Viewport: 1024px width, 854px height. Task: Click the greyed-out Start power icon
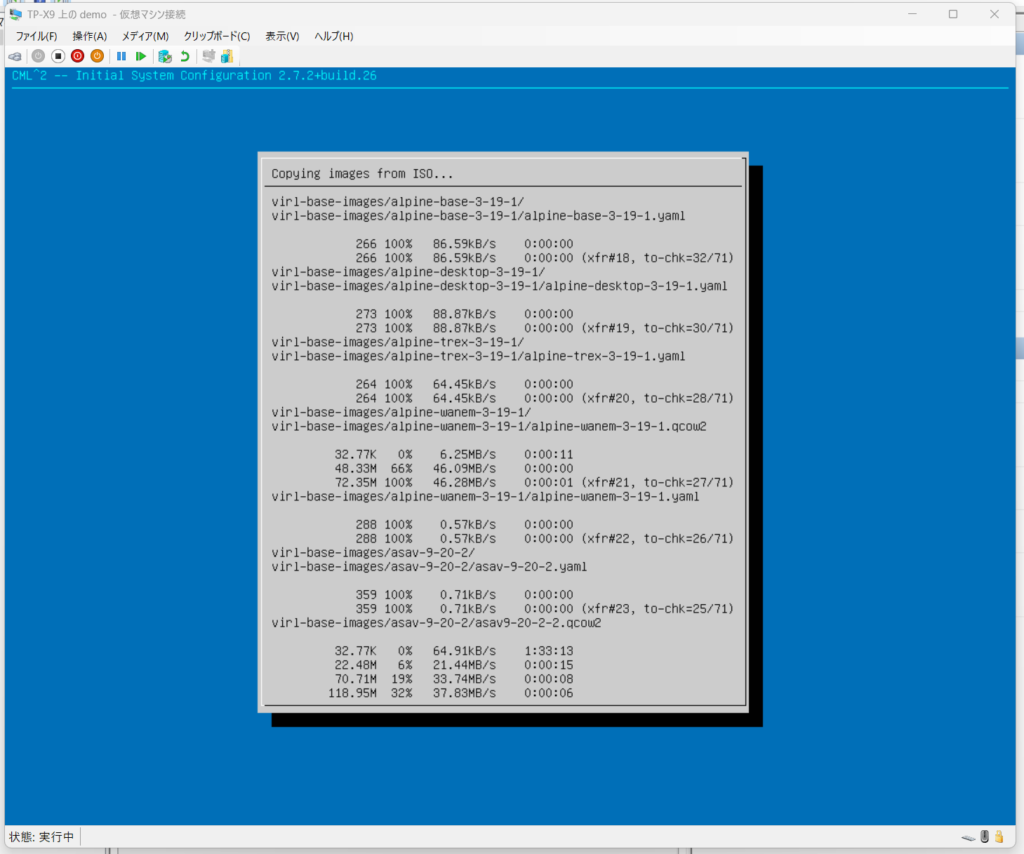pos(39,56)
